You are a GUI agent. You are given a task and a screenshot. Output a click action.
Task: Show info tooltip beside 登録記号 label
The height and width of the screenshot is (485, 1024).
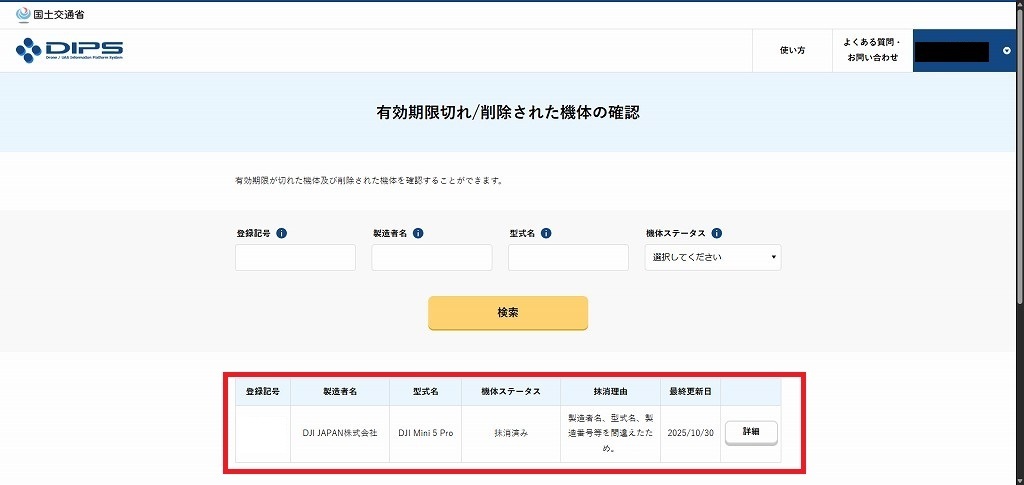pos(282,233)
